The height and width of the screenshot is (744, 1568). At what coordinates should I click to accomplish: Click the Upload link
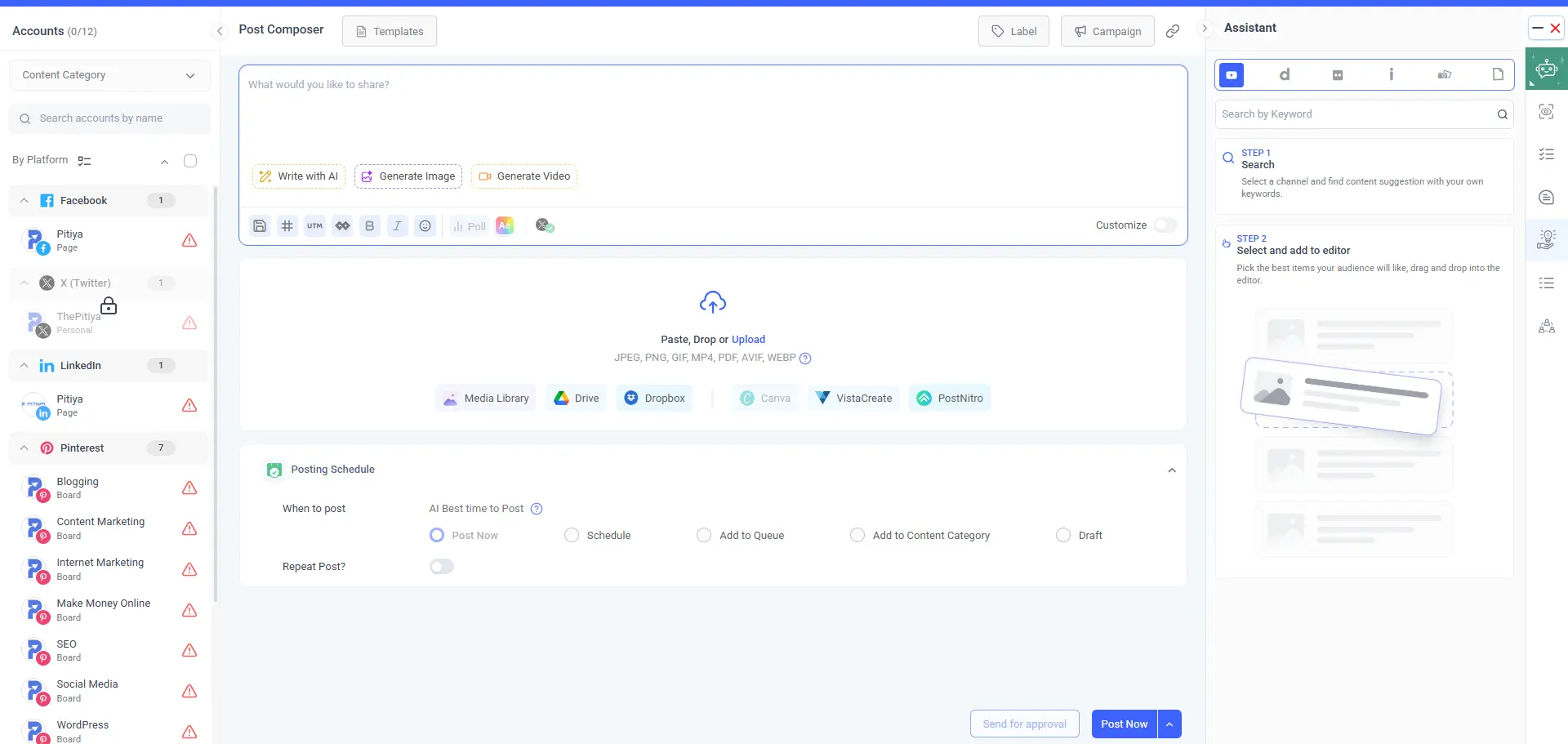click(x=748, y=340)
